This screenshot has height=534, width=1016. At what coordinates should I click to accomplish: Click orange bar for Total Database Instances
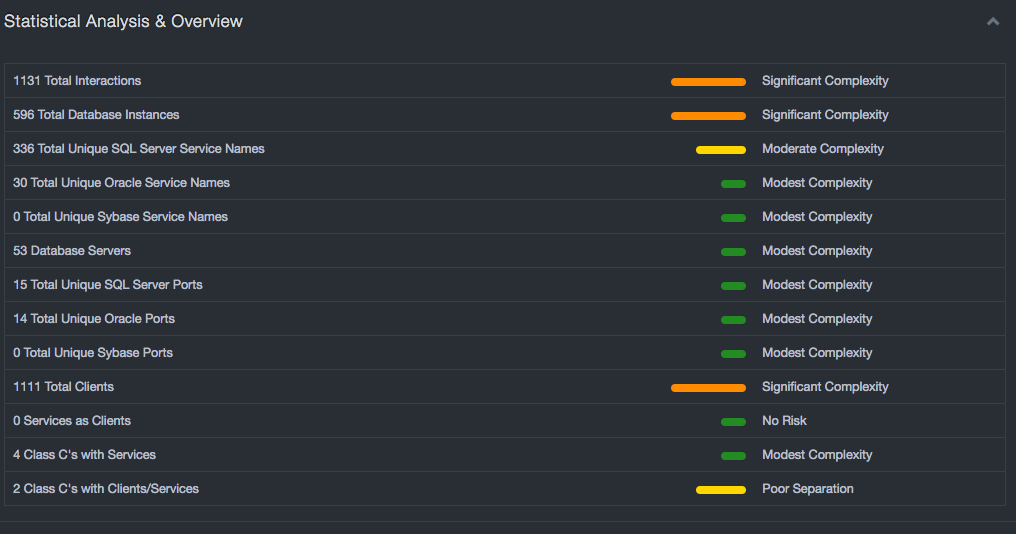(x=708, y=116)
